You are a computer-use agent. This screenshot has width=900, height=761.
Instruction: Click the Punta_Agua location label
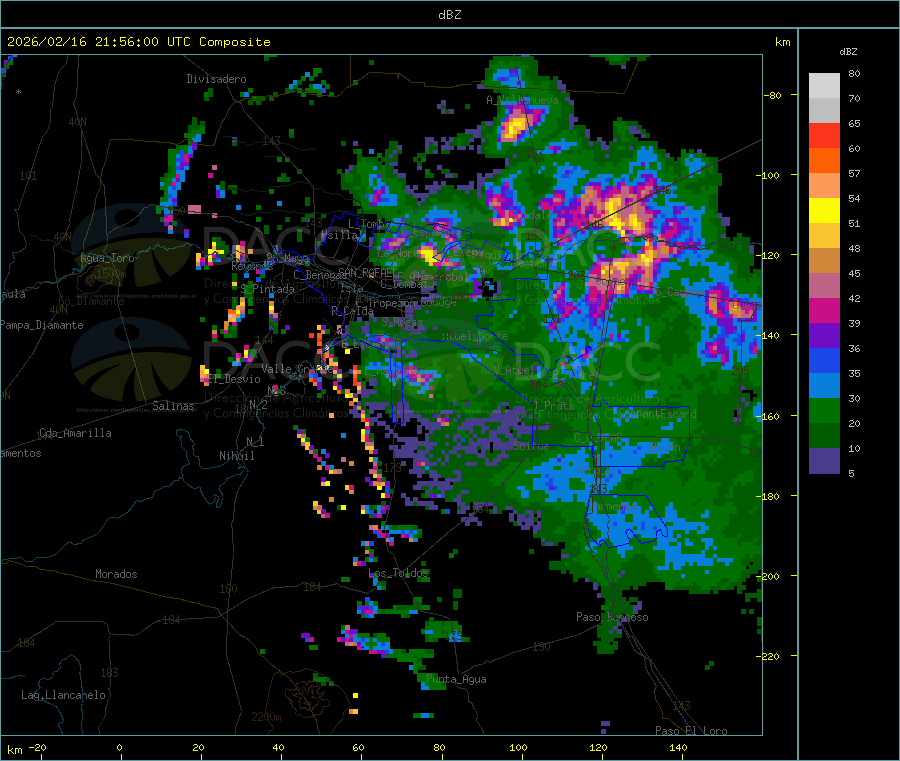(456, 679)
